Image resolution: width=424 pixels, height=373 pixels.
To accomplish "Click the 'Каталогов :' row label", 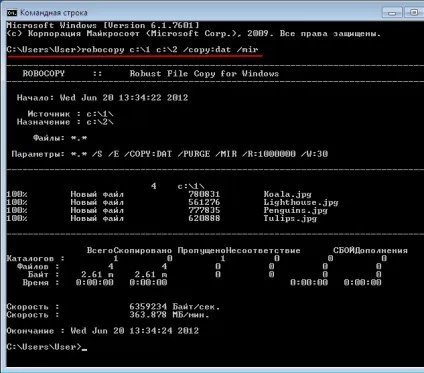I will [36, 258].
